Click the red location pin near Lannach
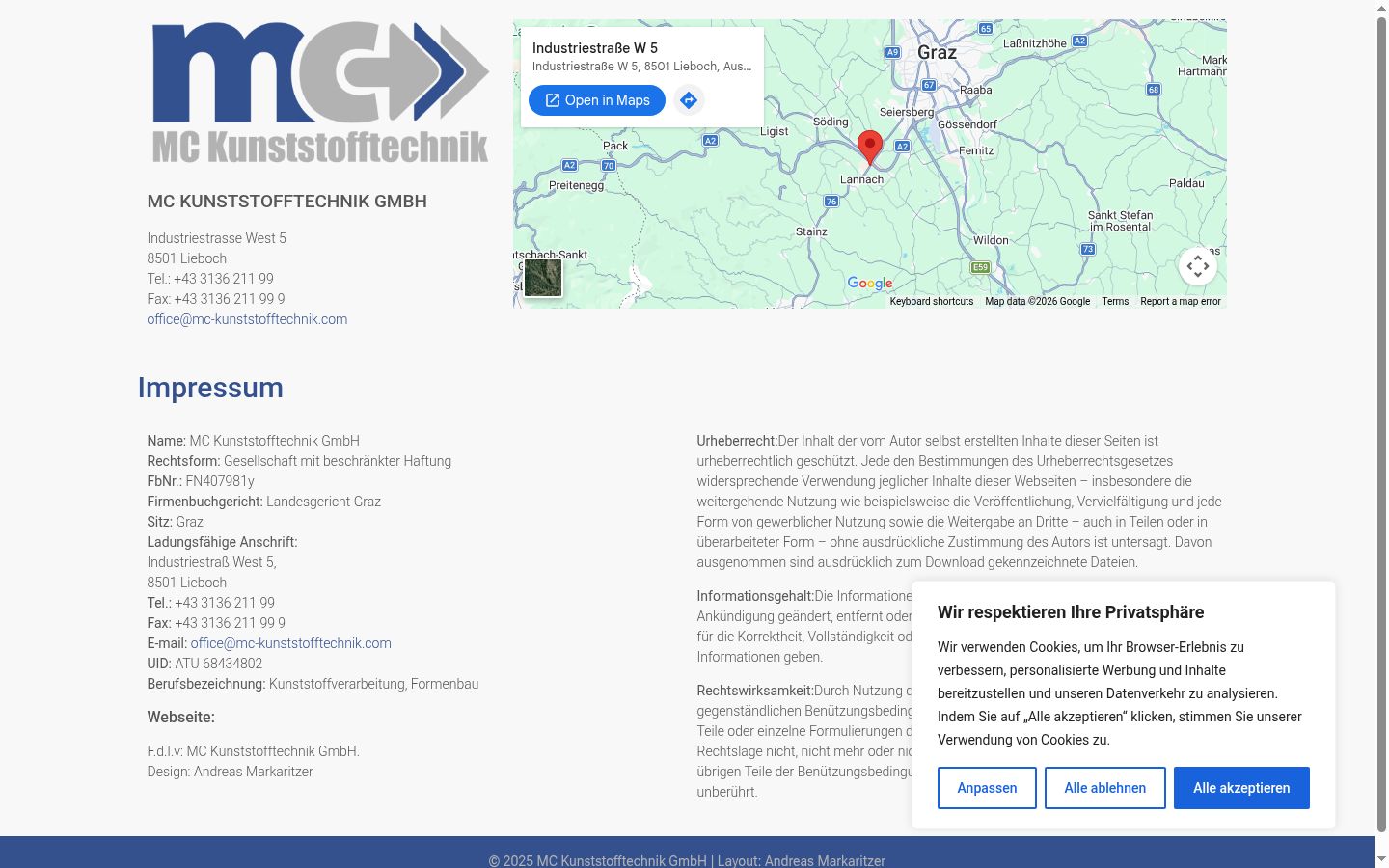 pyautogui.click(x=870, y=148)
